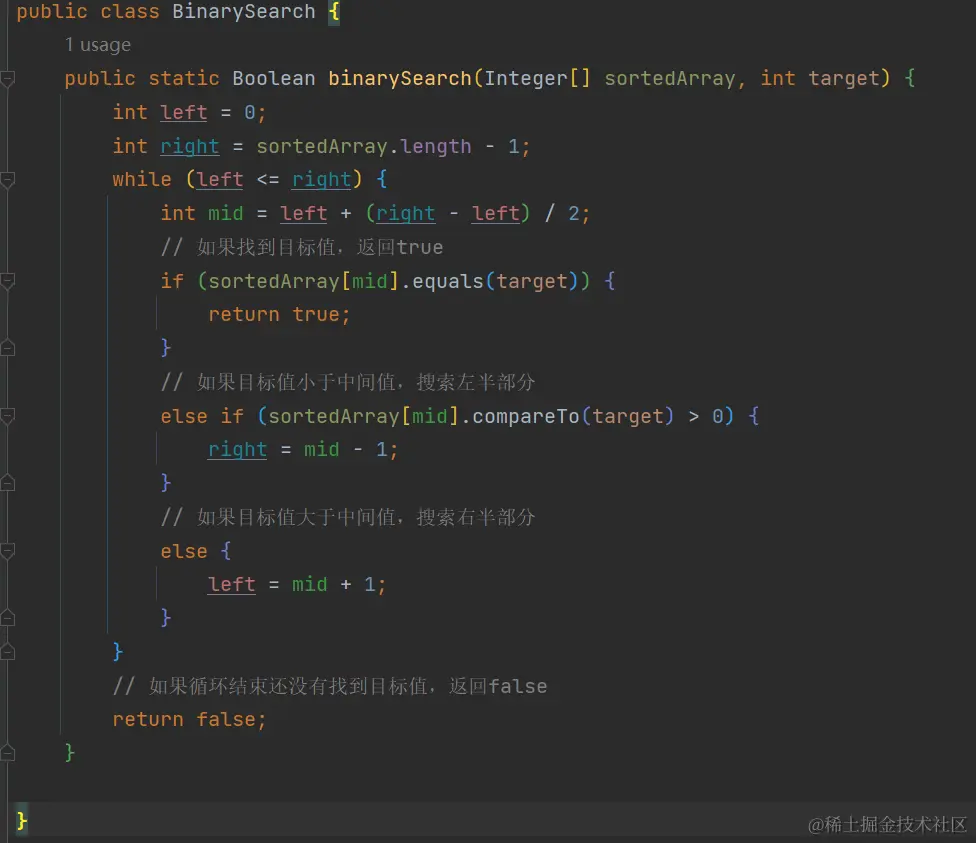Image resolution: width=976 pixels, height=843 pixels.
Task: Click the BinarySearch class name
Action: (x=243, y=11)
